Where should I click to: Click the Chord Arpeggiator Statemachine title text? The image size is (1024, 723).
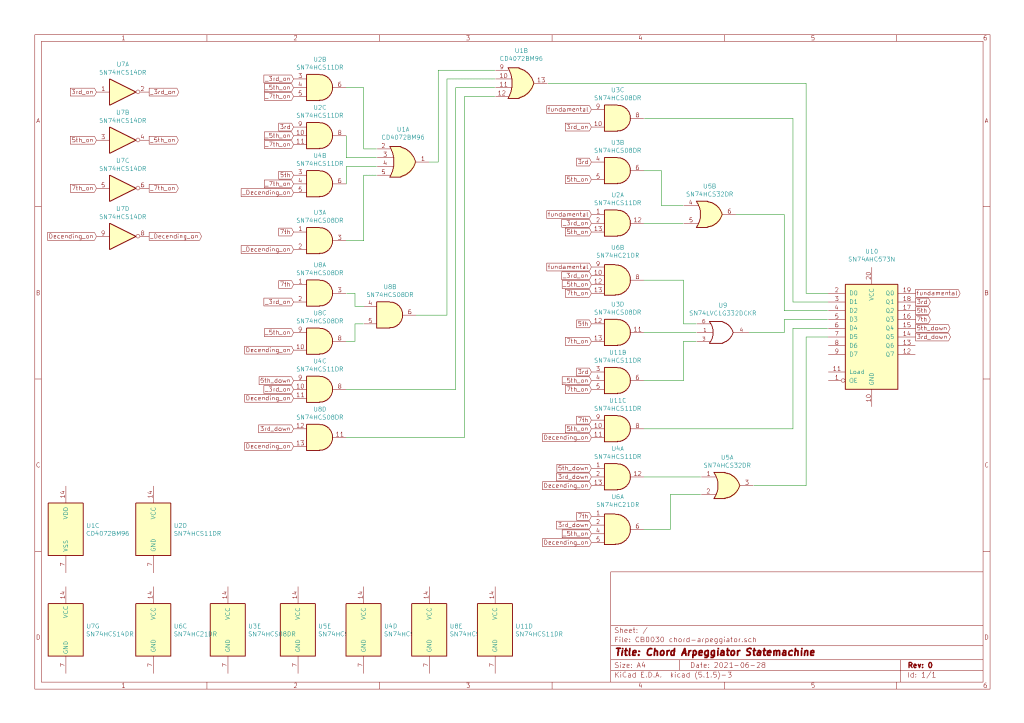[x=729, y=653]
